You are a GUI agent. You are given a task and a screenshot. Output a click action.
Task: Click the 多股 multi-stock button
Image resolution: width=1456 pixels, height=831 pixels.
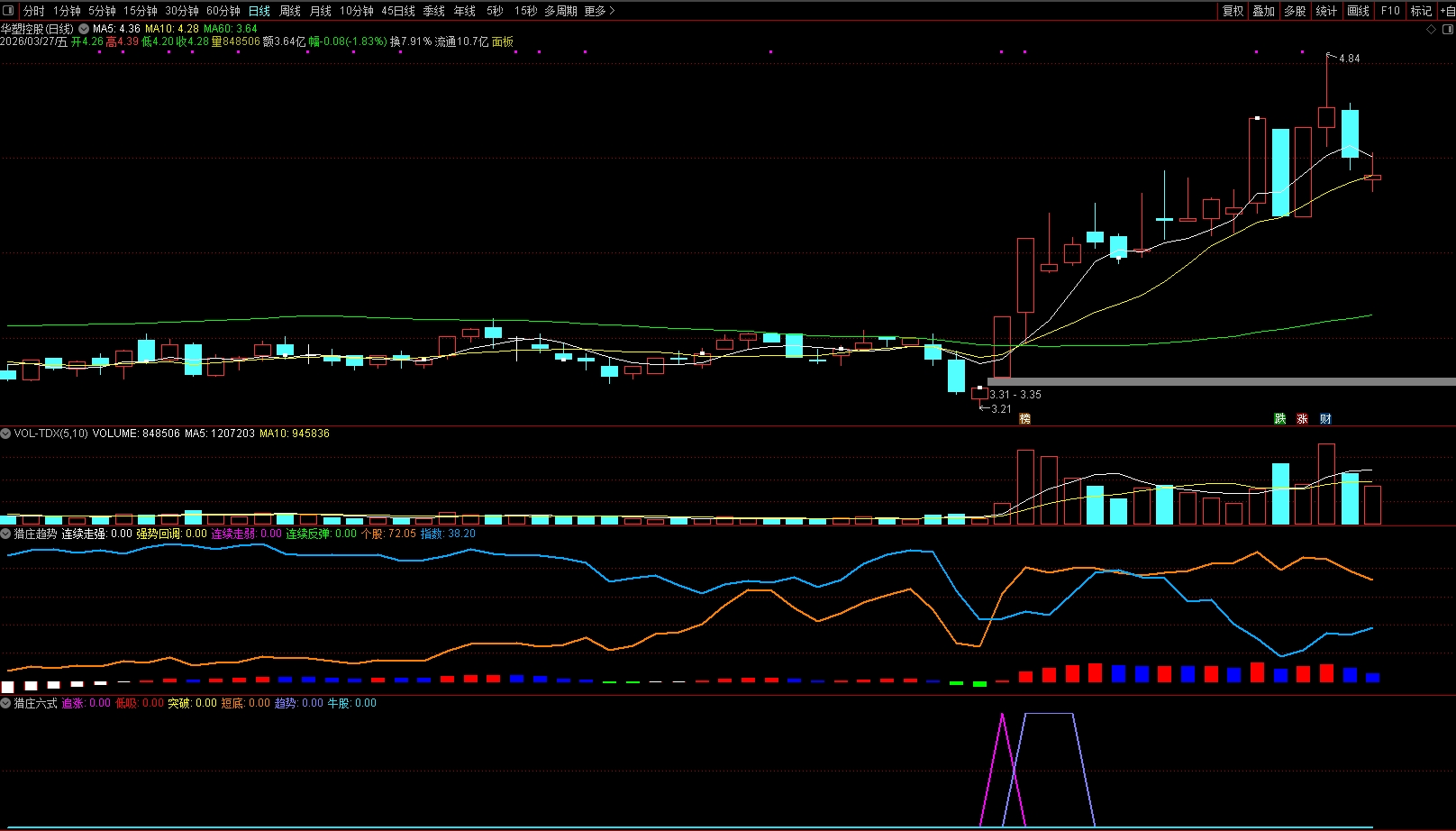tap(1295, 11)
